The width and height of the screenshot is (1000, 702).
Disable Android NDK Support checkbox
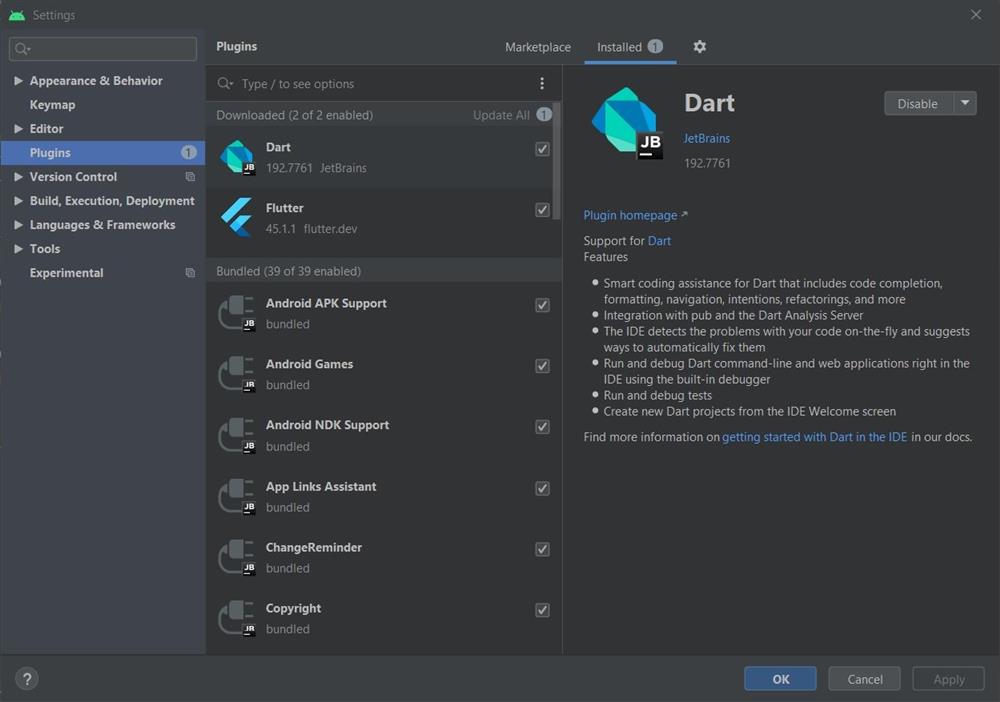pos(542,427)
